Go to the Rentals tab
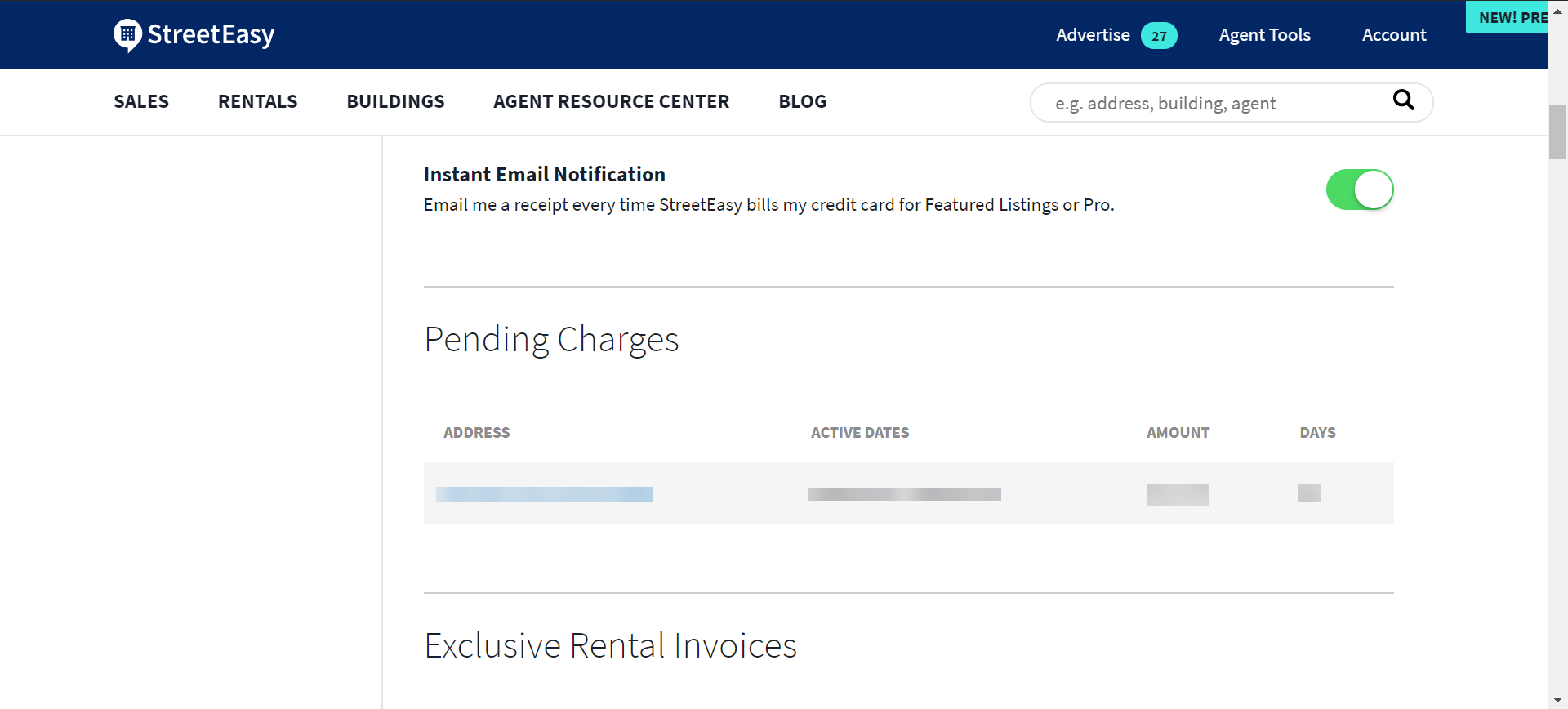 [258, 101]
